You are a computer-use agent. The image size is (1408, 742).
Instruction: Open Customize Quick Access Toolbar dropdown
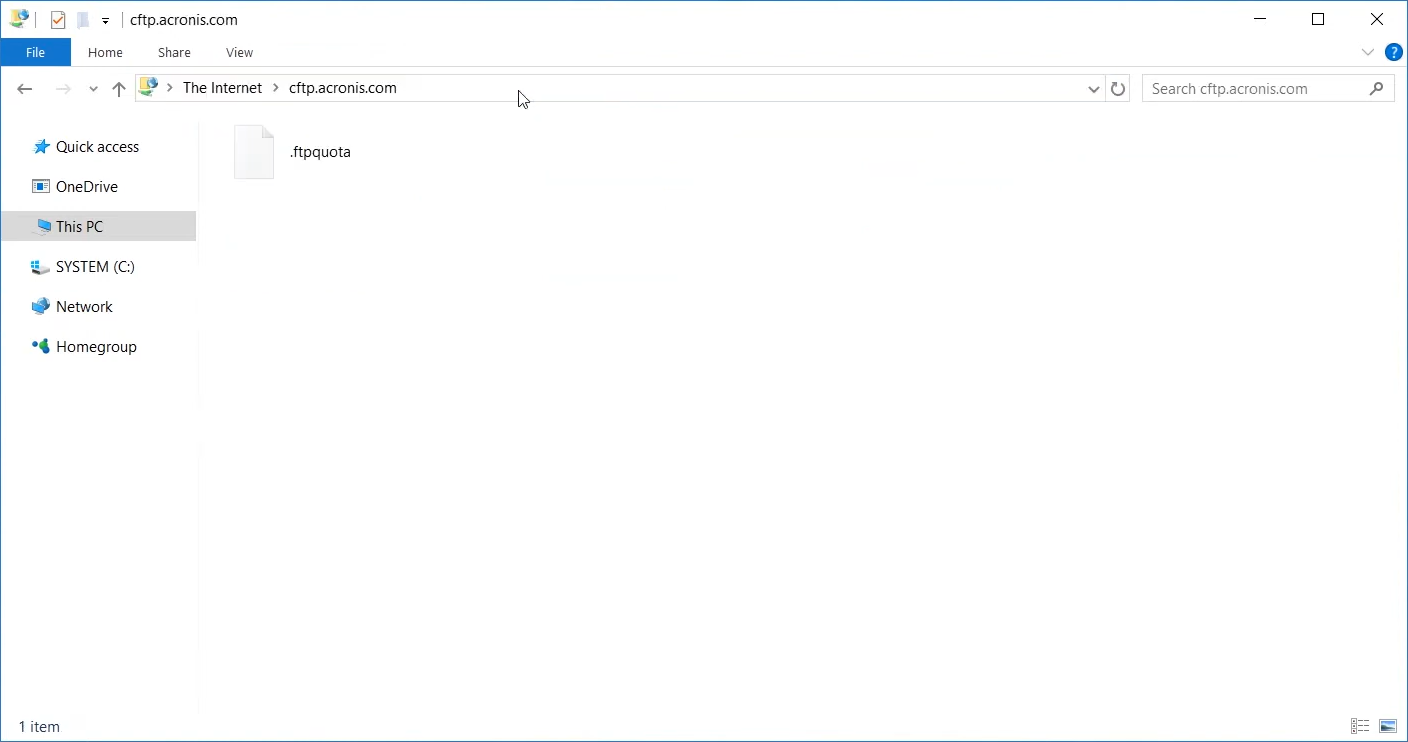point(105,21)
